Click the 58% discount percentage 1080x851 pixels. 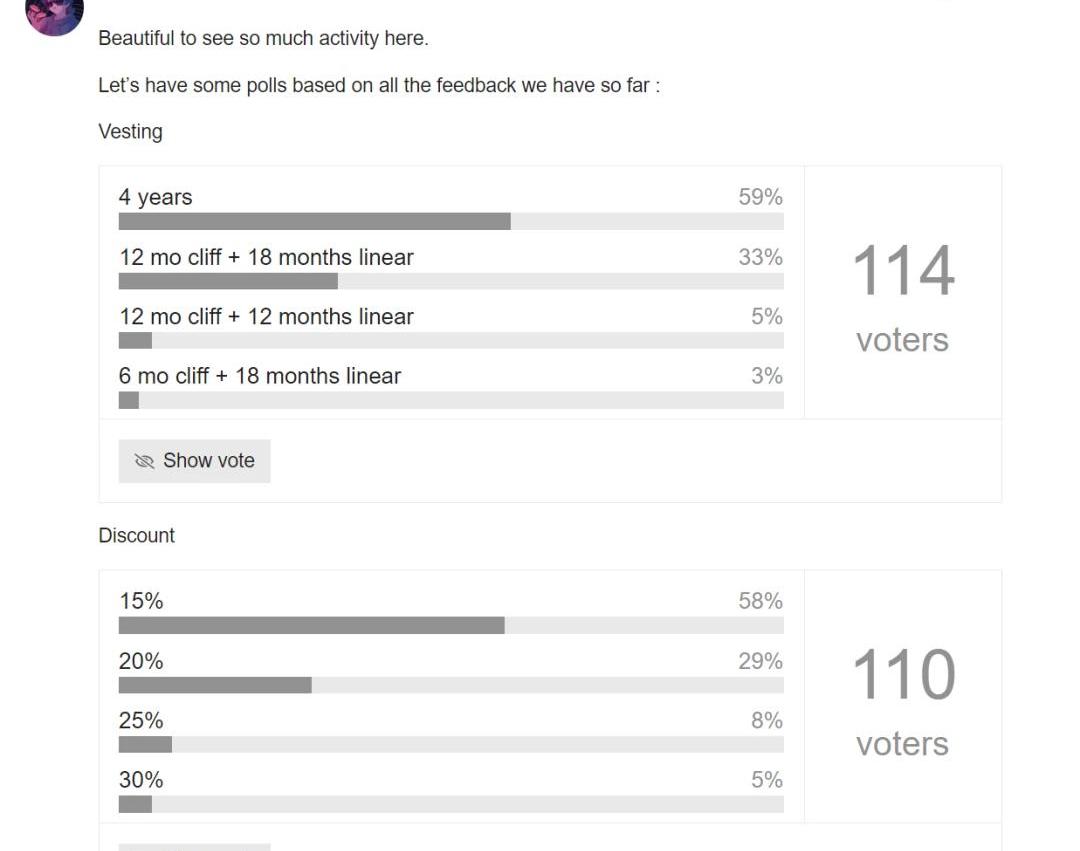[760, 601]
